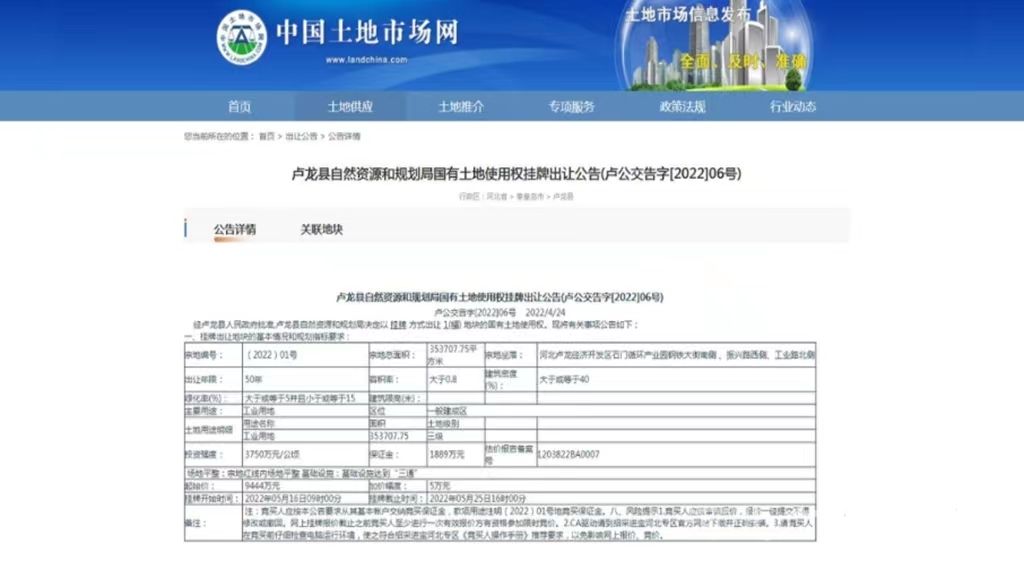
Task: Click 秦皇岛市 in the administrative region line
Action: tap(530, 197)
